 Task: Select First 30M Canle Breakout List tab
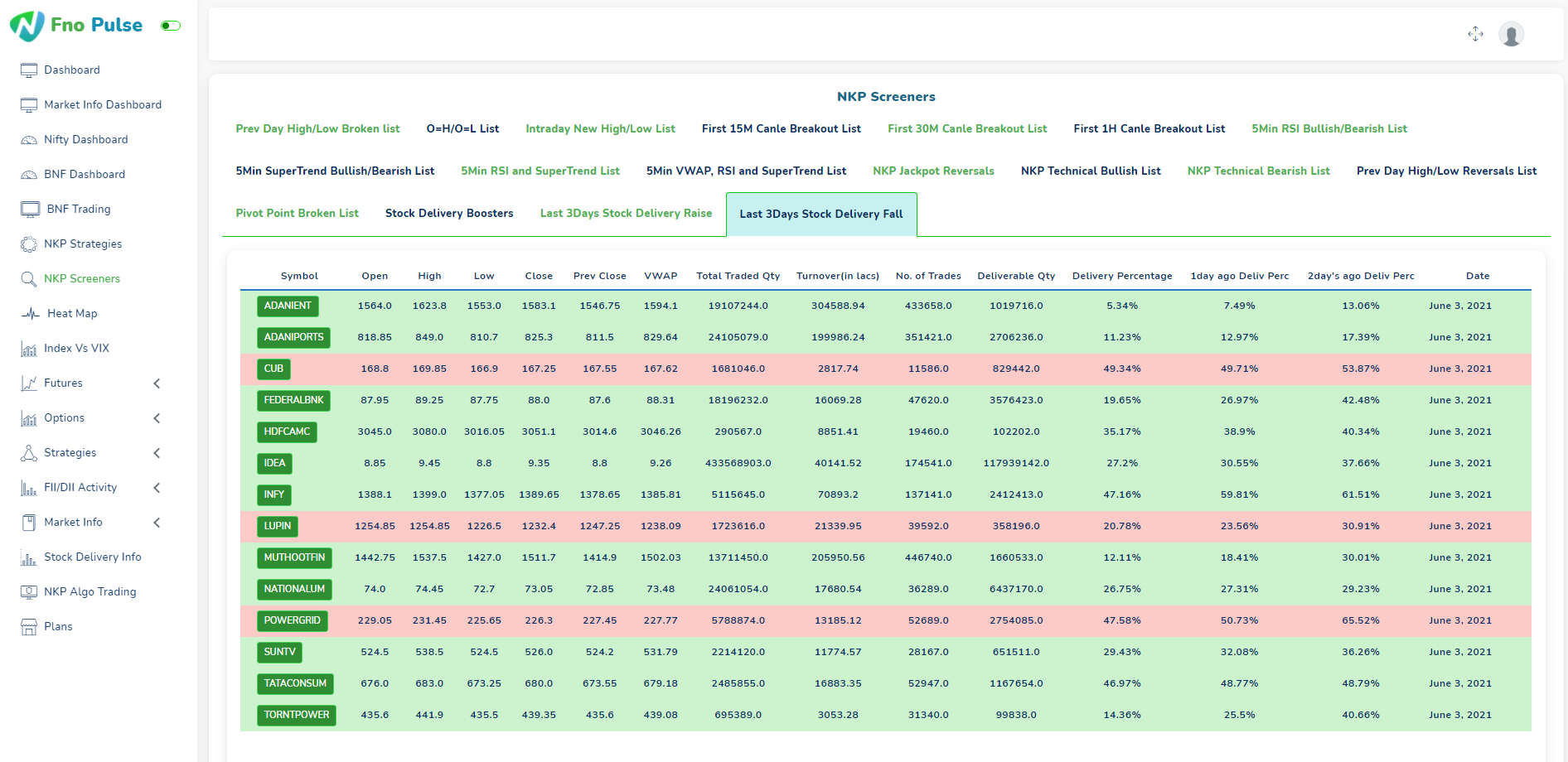[967, 129]
